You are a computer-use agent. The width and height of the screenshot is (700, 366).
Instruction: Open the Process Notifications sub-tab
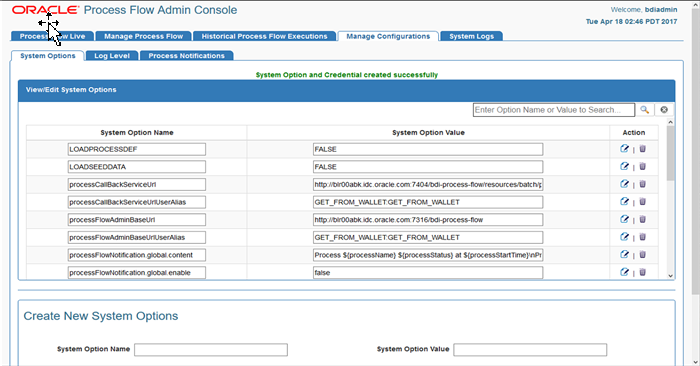[x=187, y=56]
